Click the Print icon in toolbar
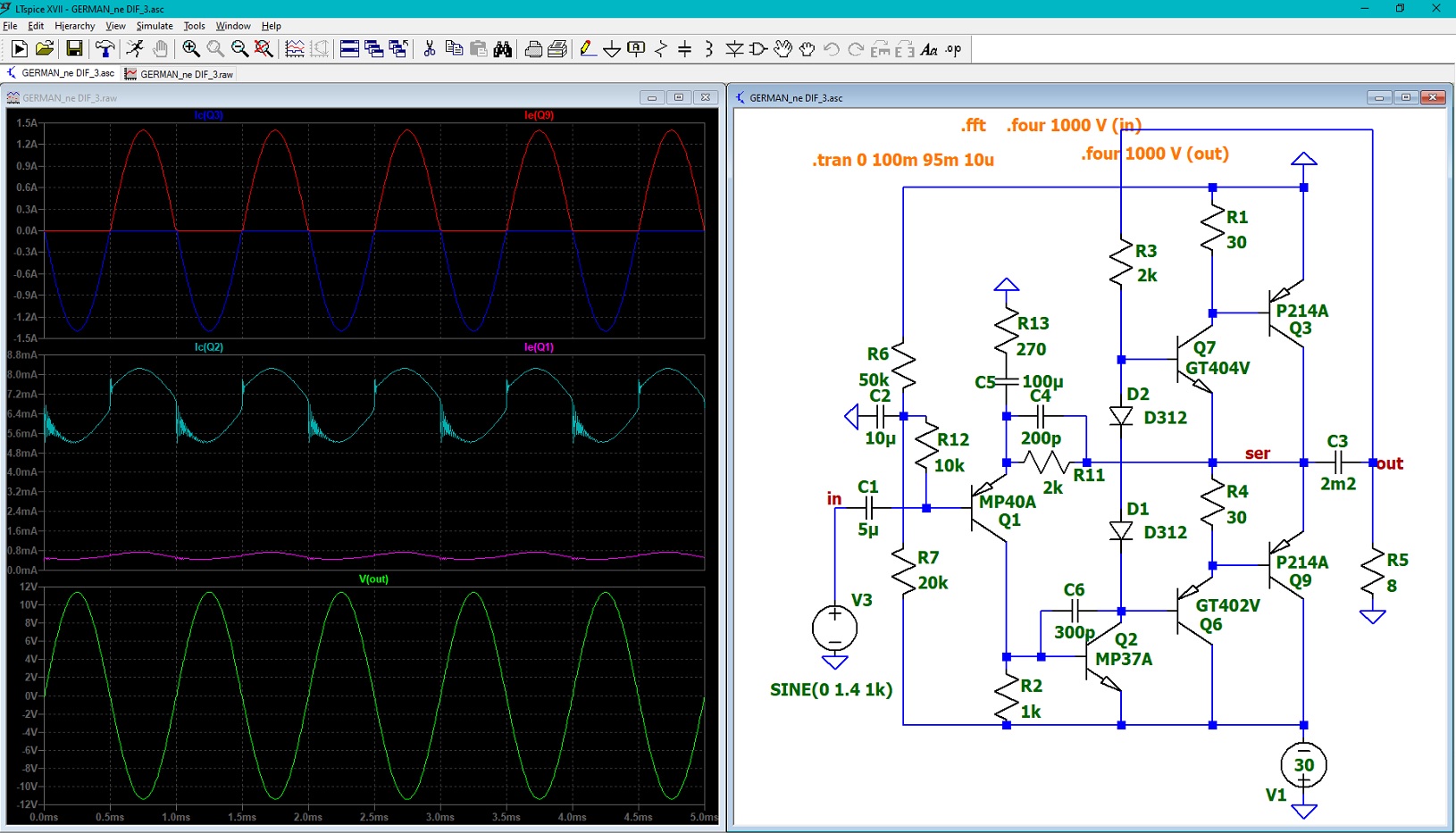The height and width of the screenshot is (833, 1456). (533, 49)
